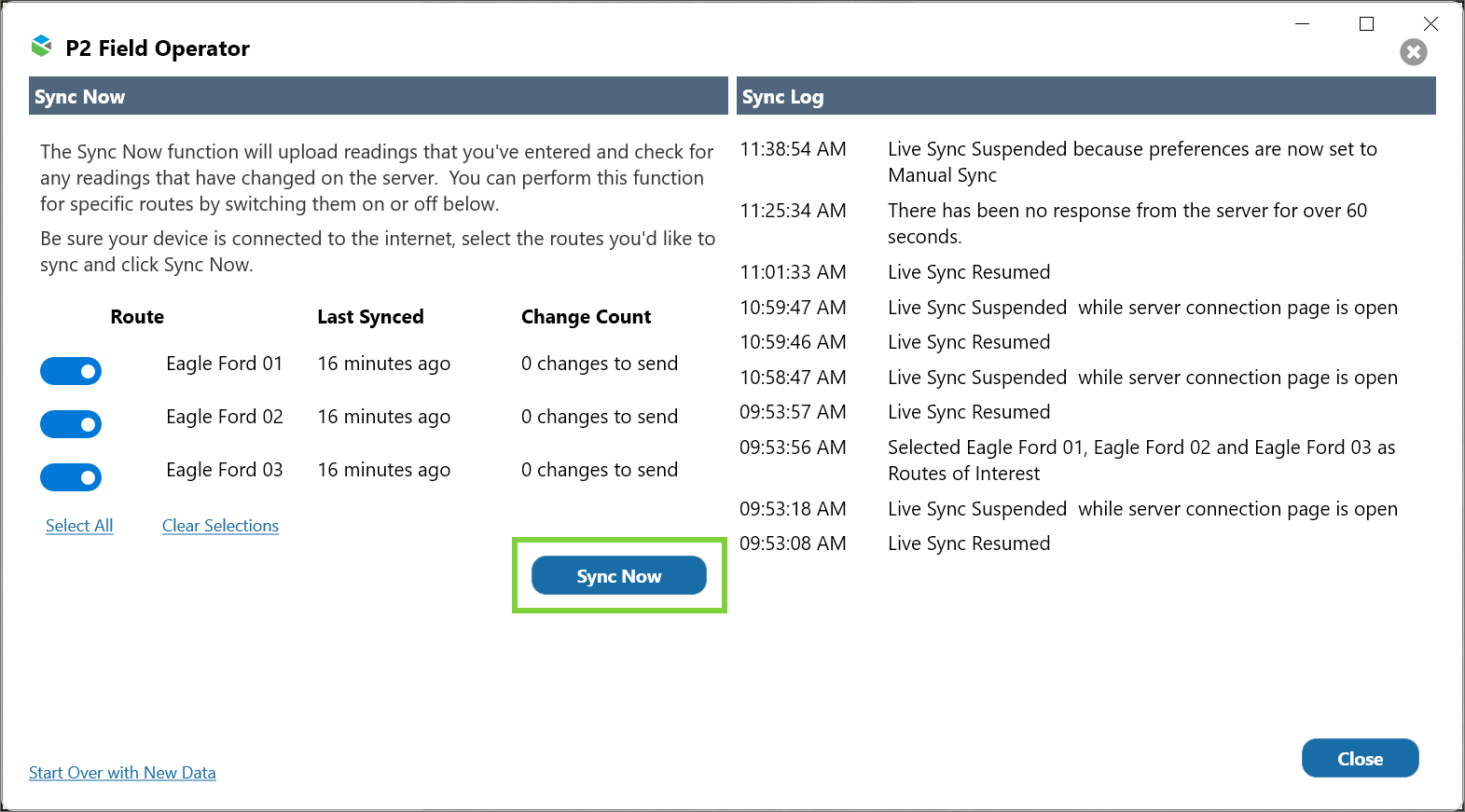Click the P2 Field Operator logo icon
This screenshot has height=812, width=1465.
41,46
